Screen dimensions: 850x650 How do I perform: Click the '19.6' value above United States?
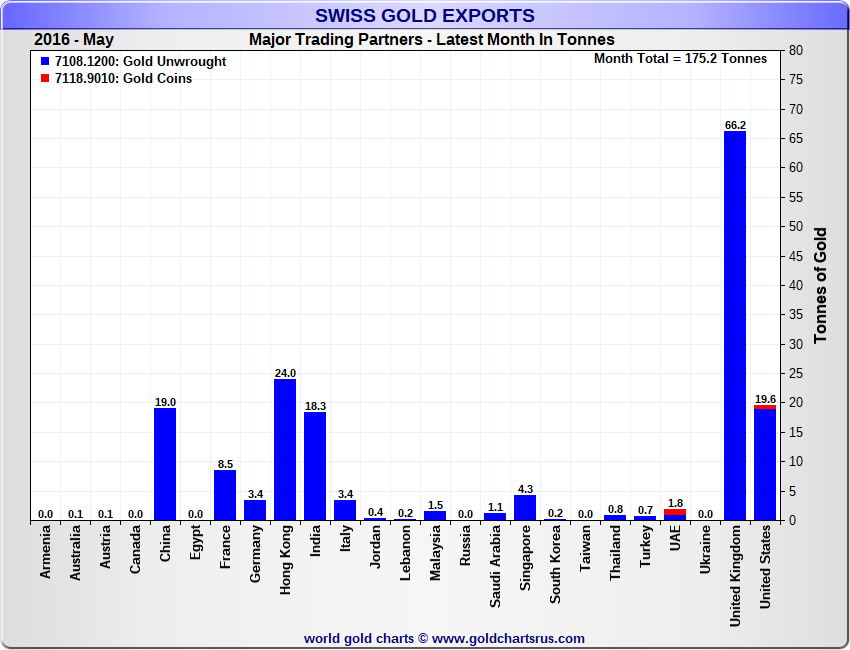click(765, 399)
